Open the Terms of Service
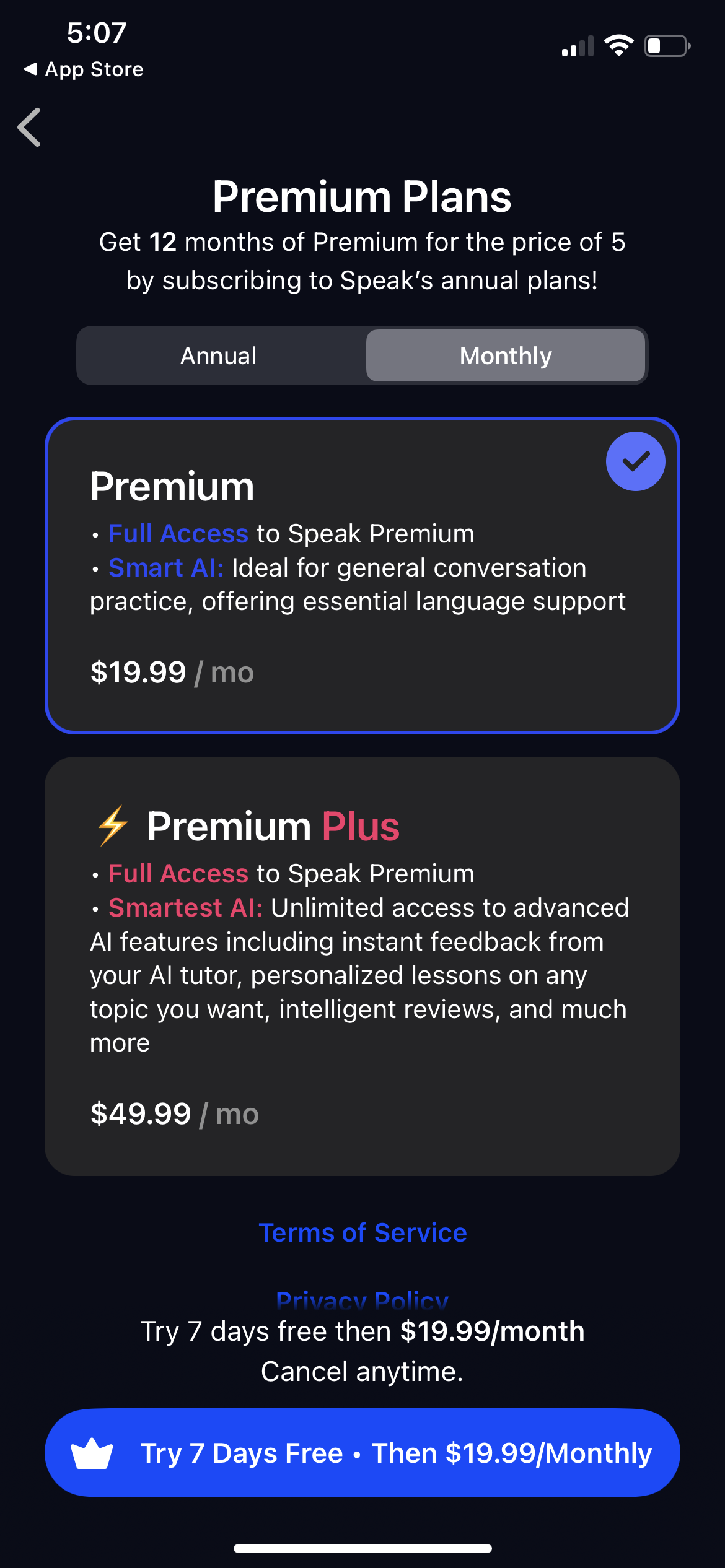Viewport: 725px width, 1568px height. click(362, 1232)
